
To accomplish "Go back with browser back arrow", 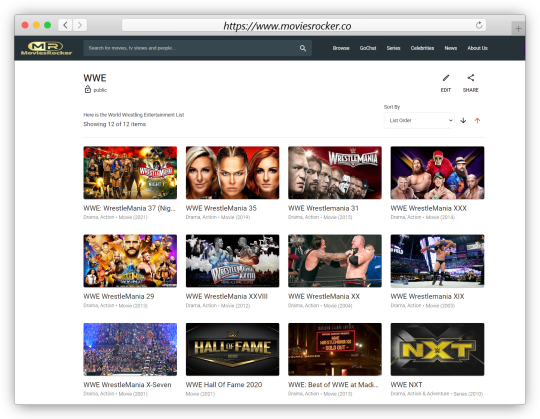I will point(65,25).
